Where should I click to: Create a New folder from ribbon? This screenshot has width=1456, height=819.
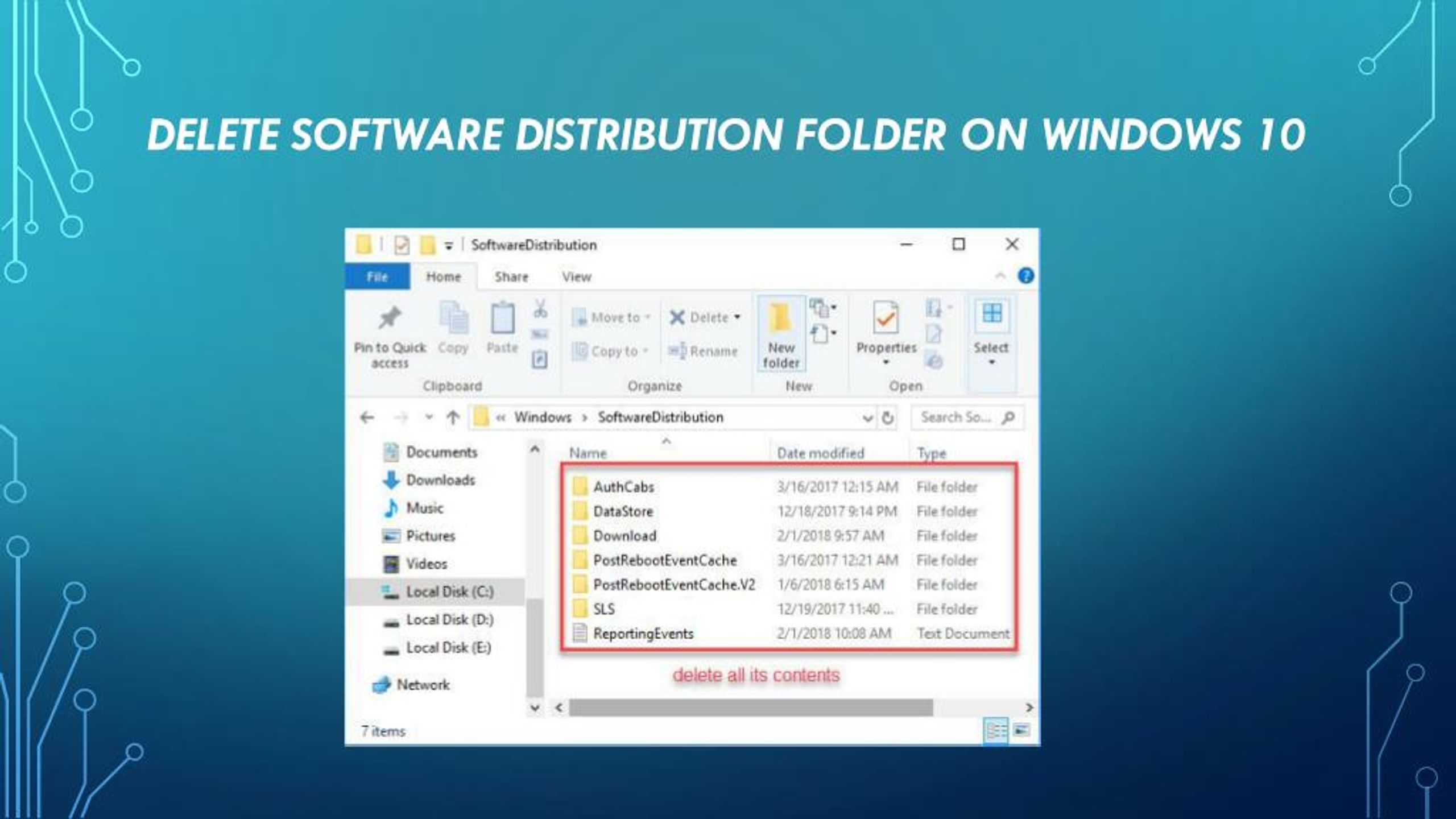click(781, 334)
